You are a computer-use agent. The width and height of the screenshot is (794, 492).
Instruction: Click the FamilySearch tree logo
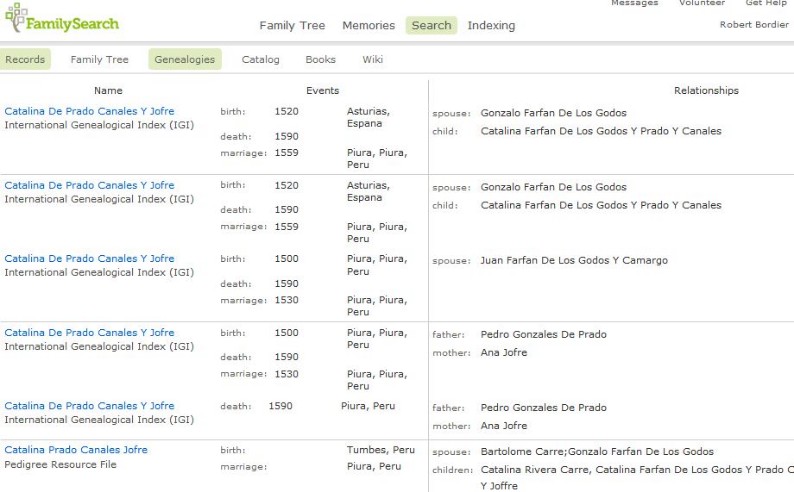[62, 19]
